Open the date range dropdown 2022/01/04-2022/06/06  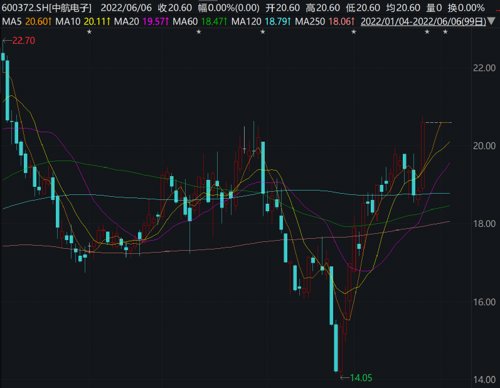(428, 22)
